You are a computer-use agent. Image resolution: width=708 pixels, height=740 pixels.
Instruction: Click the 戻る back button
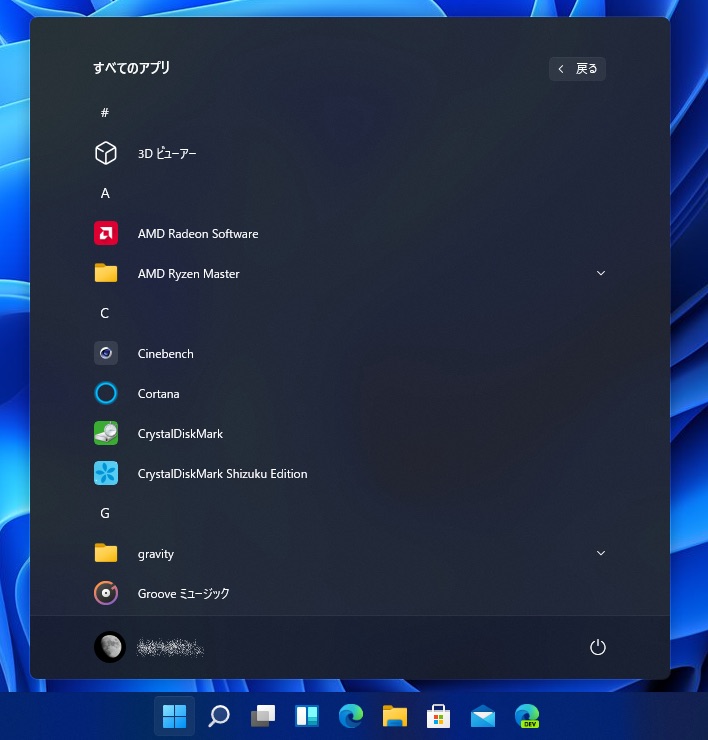(577, 69)
